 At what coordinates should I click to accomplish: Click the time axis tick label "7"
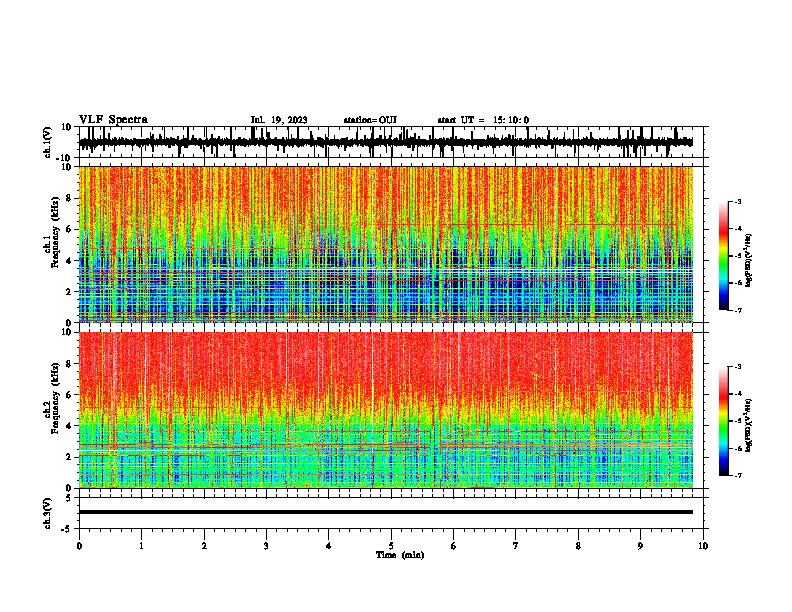[x=516, y=546]
